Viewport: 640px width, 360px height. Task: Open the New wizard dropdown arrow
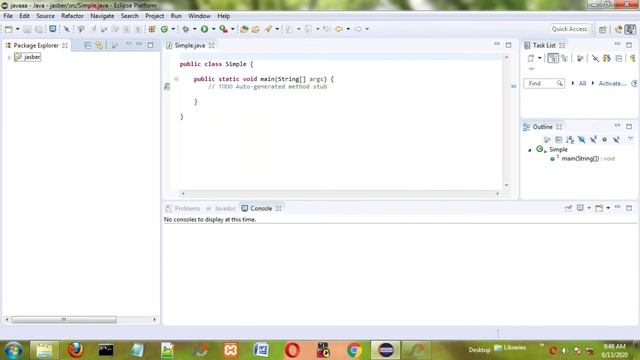18,29
